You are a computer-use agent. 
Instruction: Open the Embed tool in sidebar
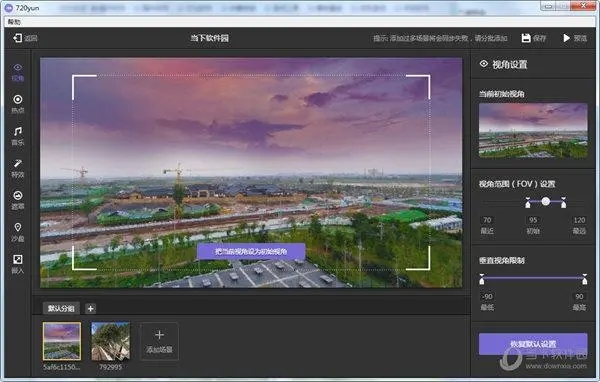(x=18, y=264)
